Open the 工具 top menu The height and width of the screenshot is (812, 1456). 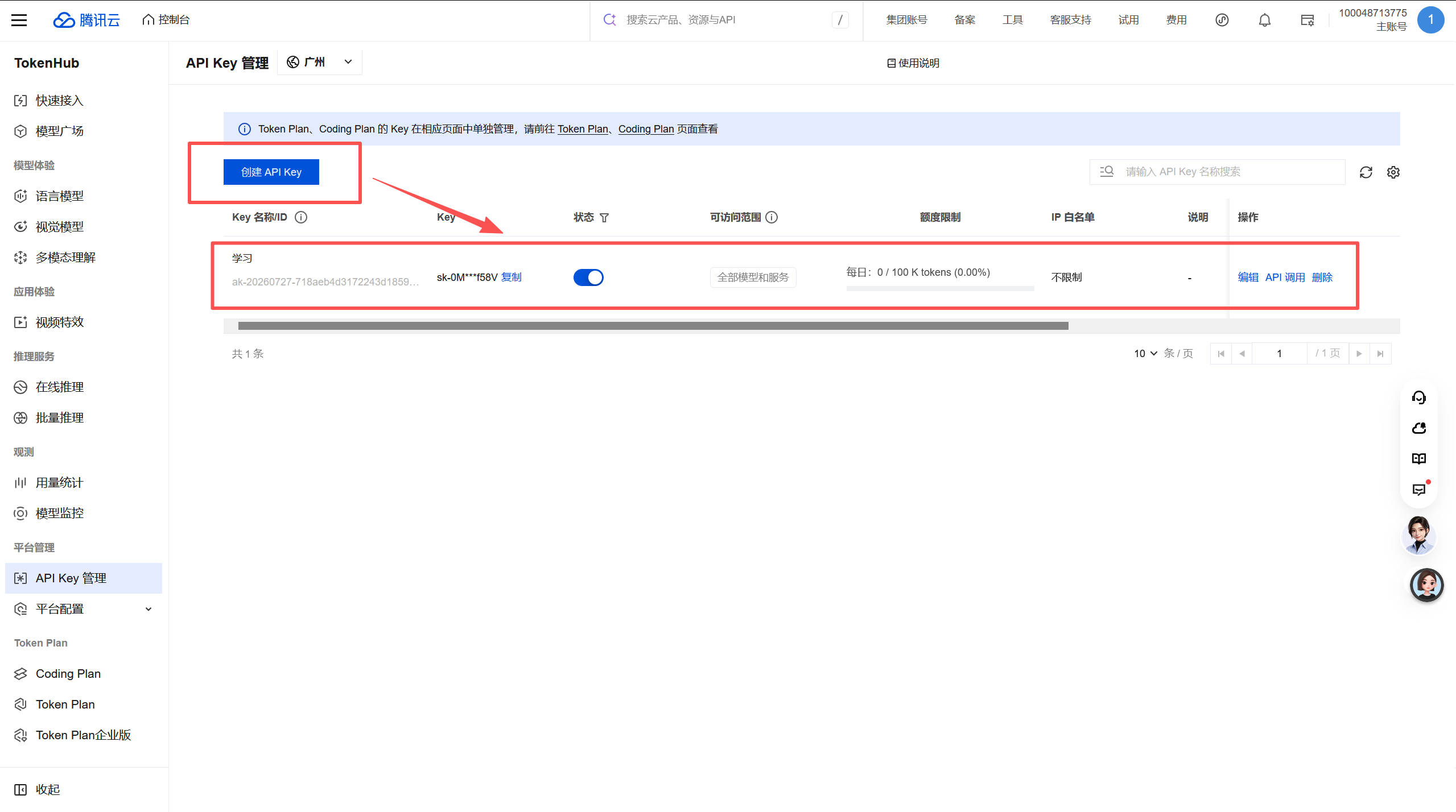tap(1013, 20)
